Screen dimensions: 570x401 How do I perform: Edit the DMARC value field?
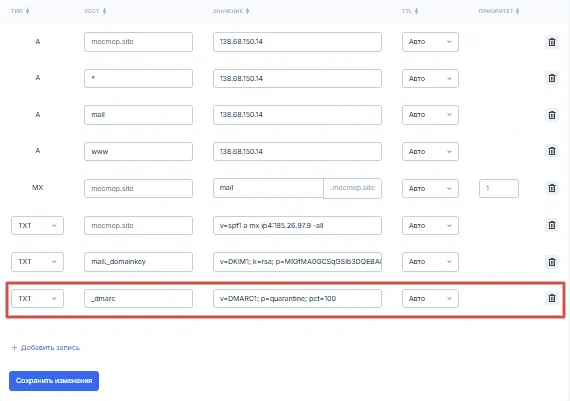[297, 298]
